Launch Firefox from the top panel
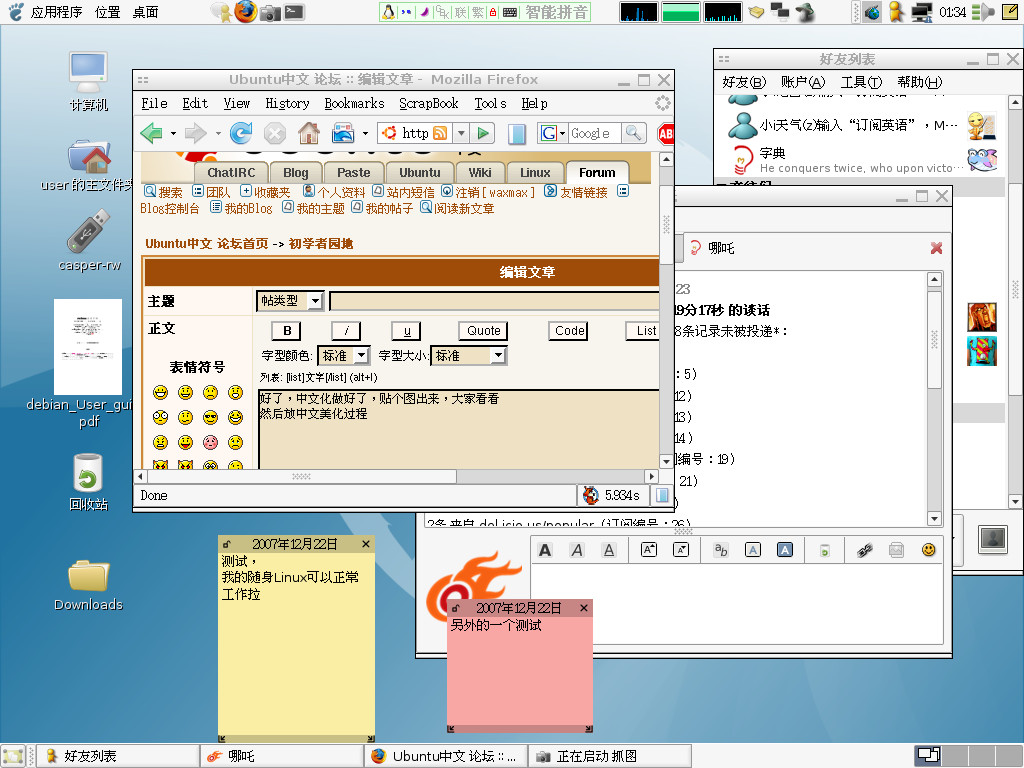Image resolution: width=1024 pixels, height=768 pixels. (246, 12)
